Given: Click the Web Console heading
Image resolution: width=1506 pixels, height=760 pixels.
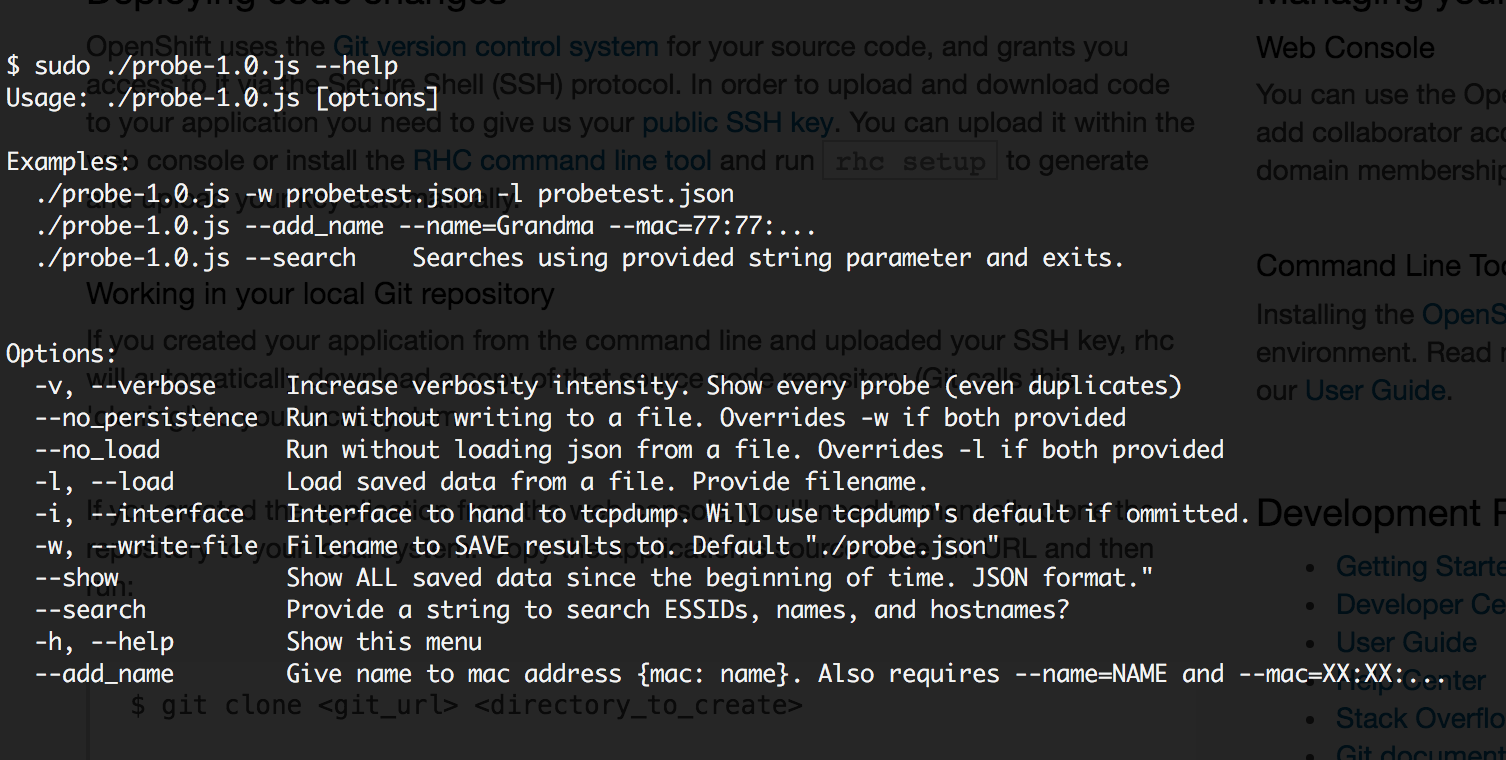Looking at the screenshot, I should click(1345, 48).
